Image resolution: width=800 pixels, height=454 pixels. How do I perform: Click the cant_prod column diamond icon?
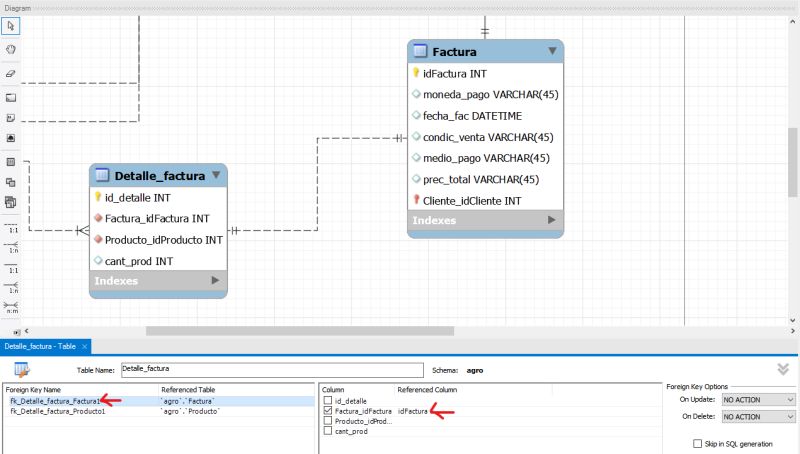click(x=98, y=261)
